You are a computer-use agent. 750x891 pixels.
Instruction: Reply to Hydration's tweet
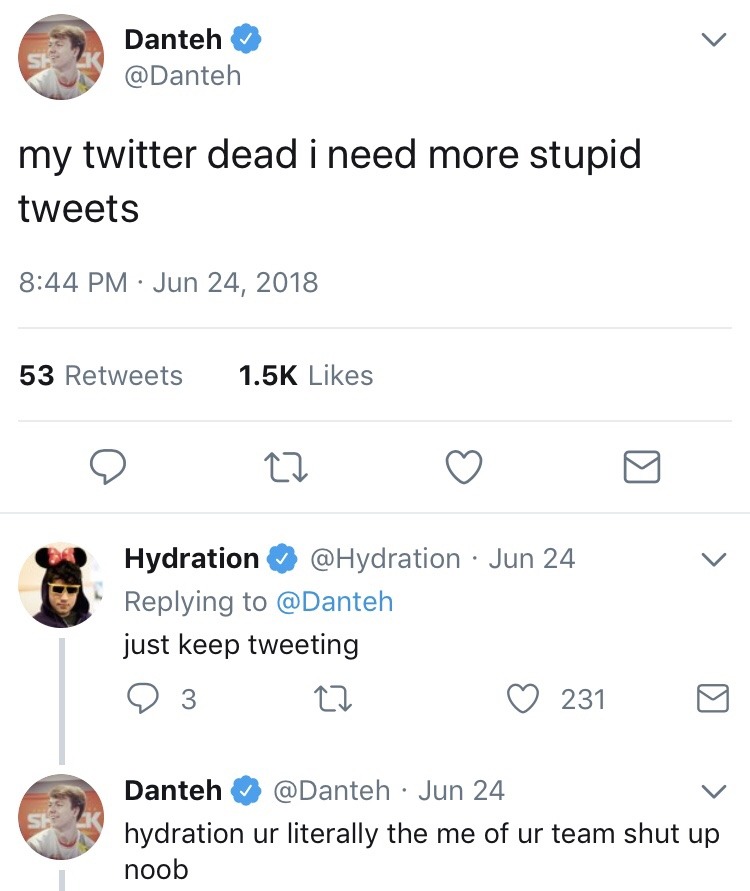coord(144,698)
